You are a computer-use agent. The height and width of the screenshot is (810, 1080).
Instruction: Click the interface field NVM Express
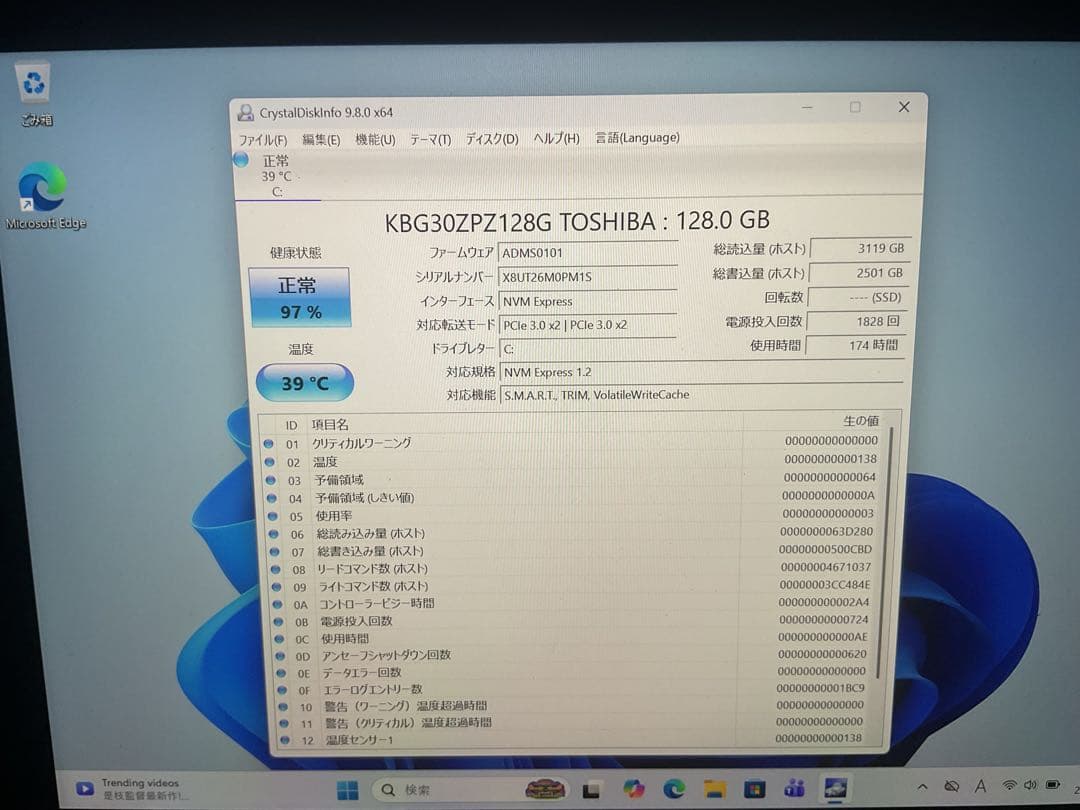[587, 301]
